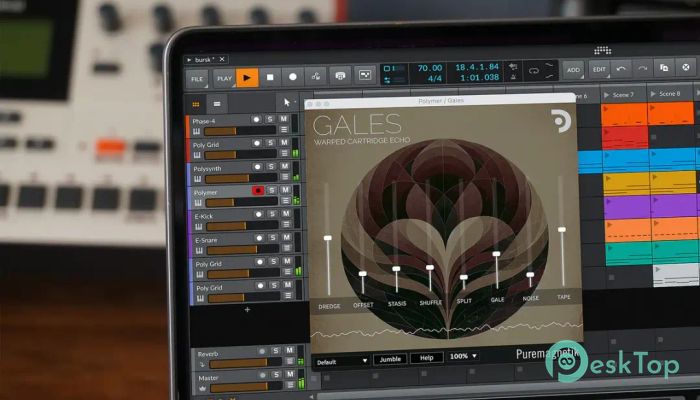
Task: Arm recording on Phase-4 track
Action: pyautogui.click(x=256, y=119)
